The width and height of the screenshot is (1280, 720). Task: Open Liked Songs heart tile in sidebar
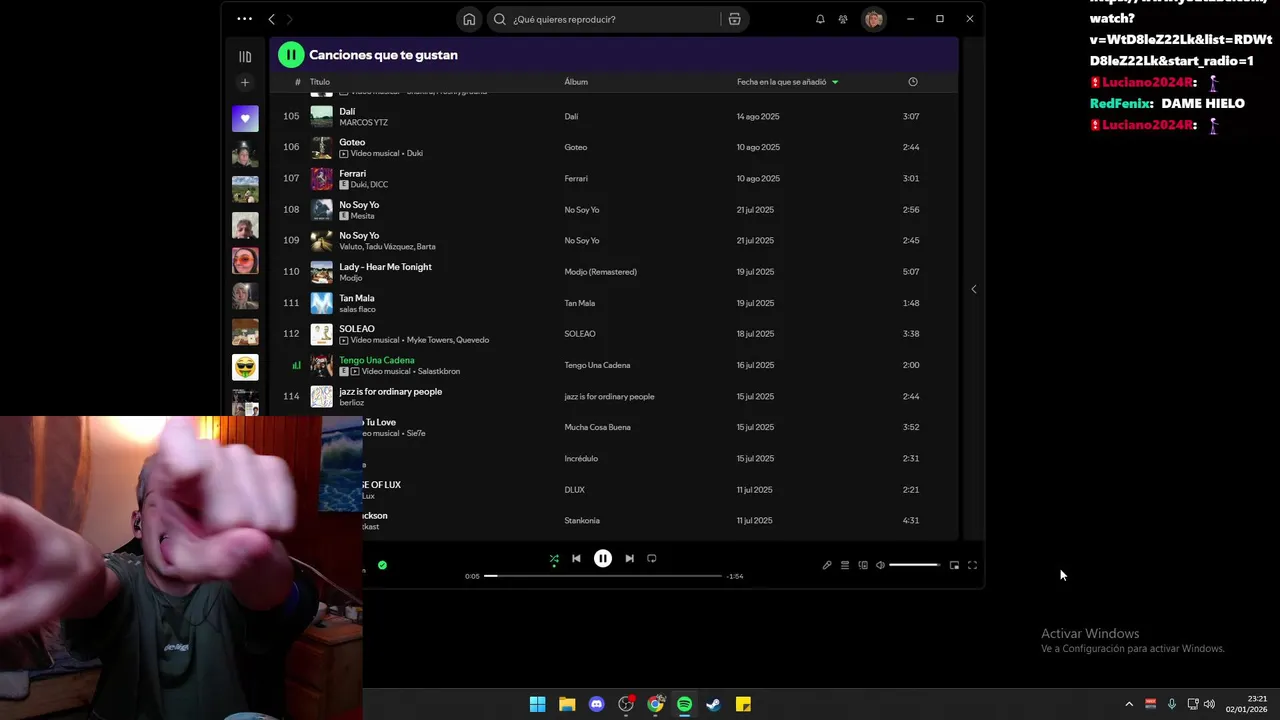[x=245, y=118]
